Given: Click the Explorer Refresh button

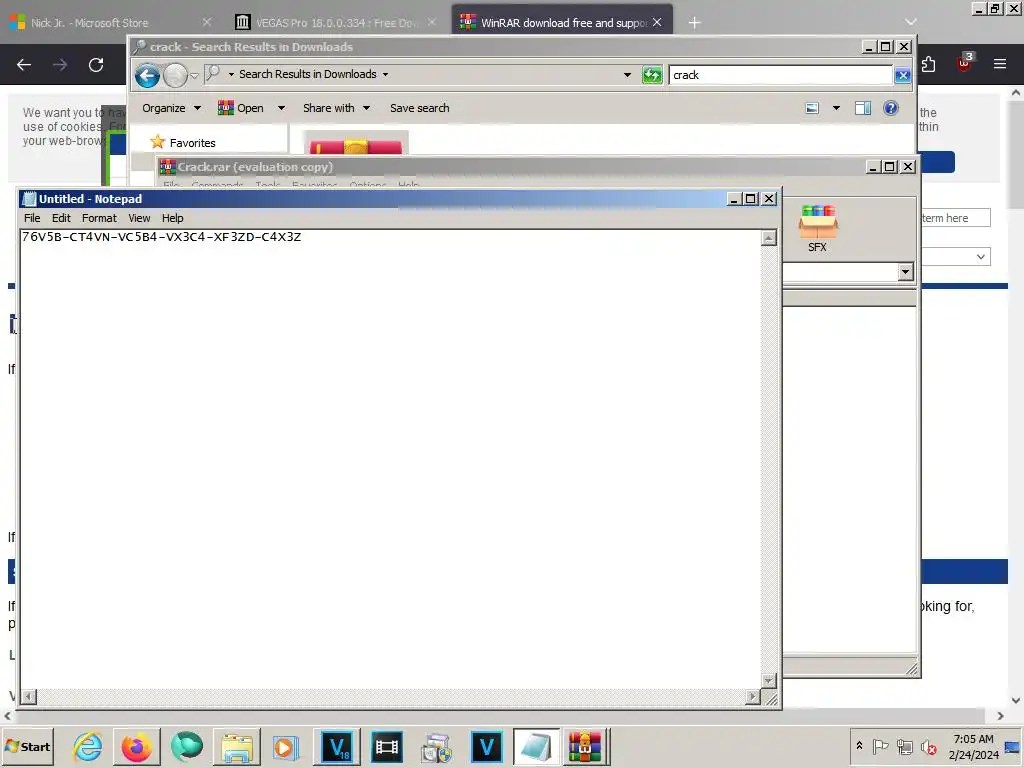Looking at the screenshot, I should pyautogui.click(x=652, y=75).
